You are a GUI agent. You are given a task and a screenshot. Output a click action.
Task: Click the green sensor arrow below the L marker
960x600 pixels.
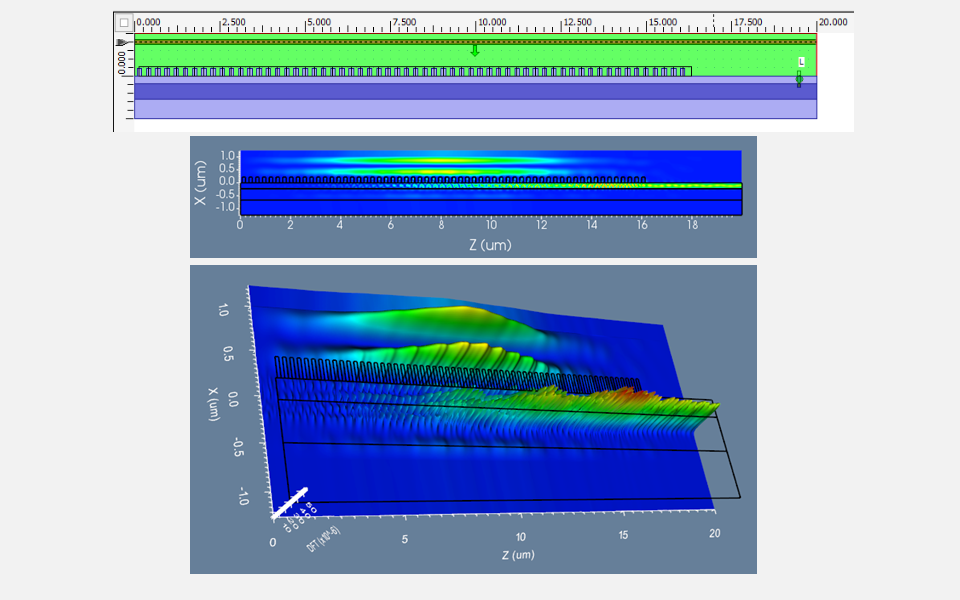799,79
